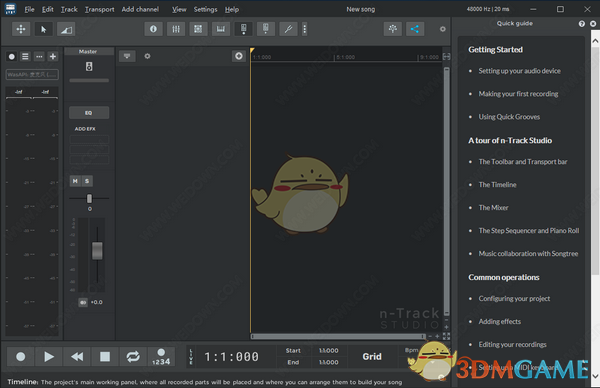Click the Master speaker output icon
The height and width of the screenshot is (388, 600).
(x=89, y=67)
